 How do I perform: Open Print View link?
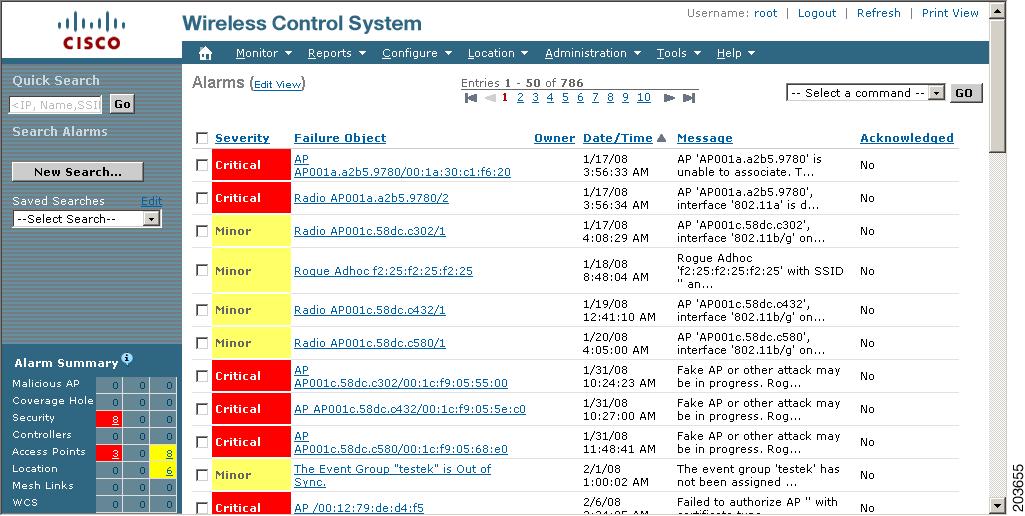coord(950,13)
